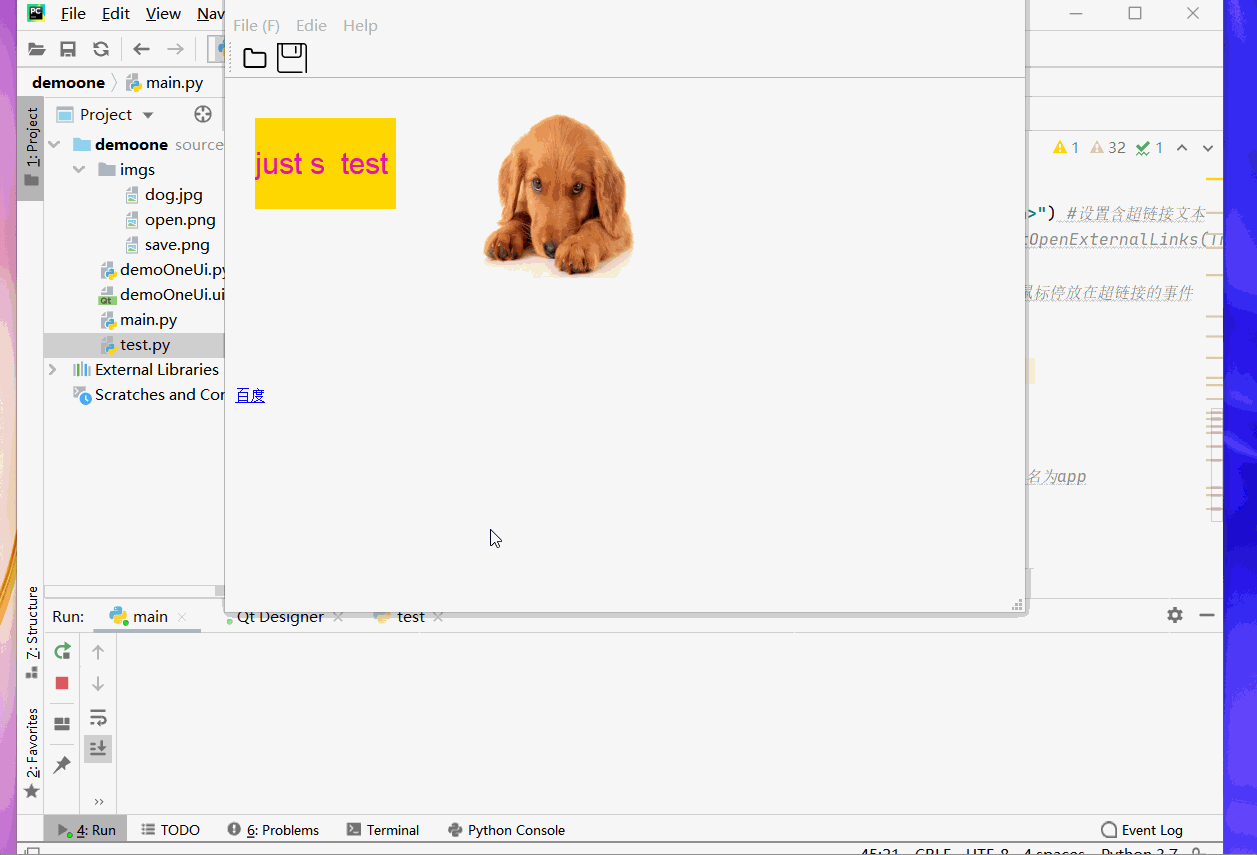Show more Run toolbar actions chevrons

tap(98, 802)
